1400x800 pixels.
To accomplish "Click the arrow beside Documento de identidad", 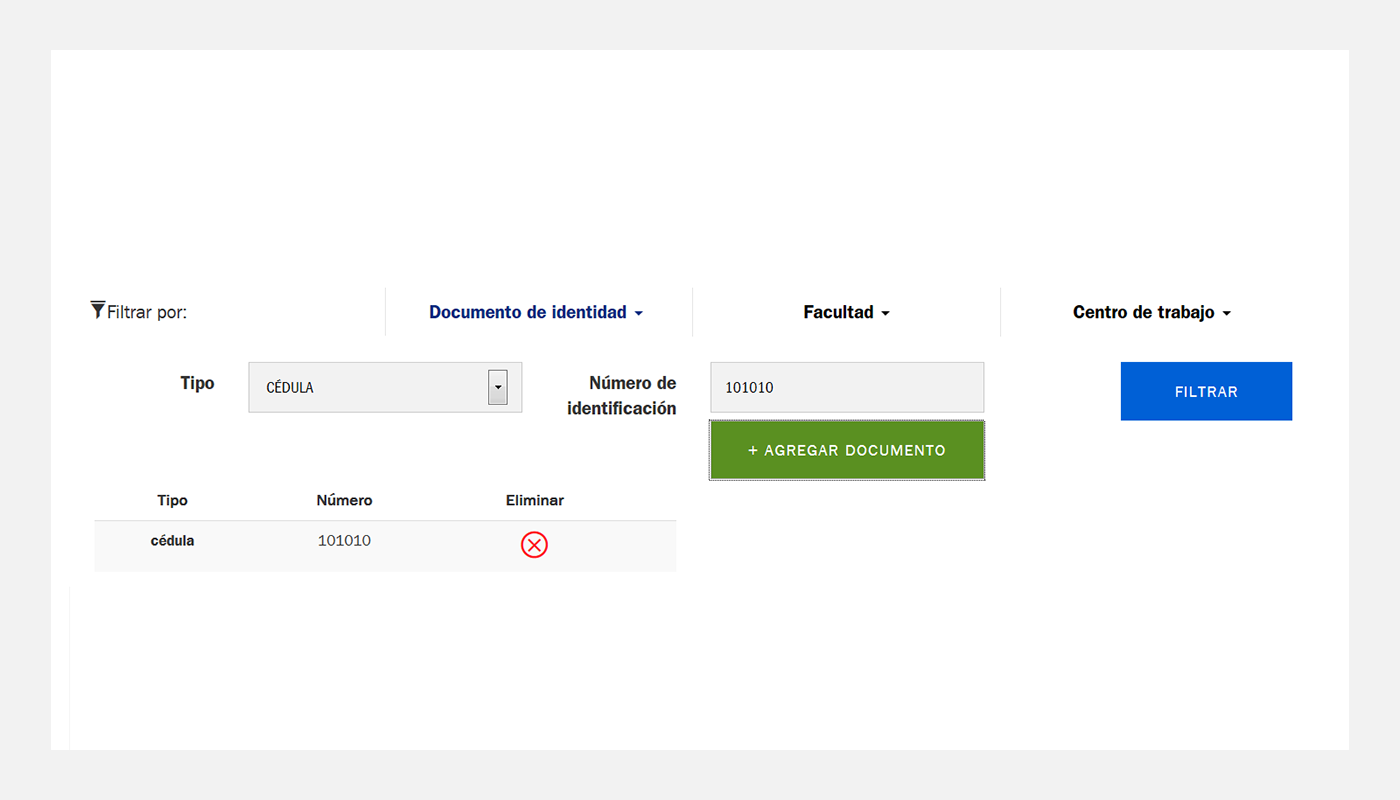I will (x=638, y=313).
